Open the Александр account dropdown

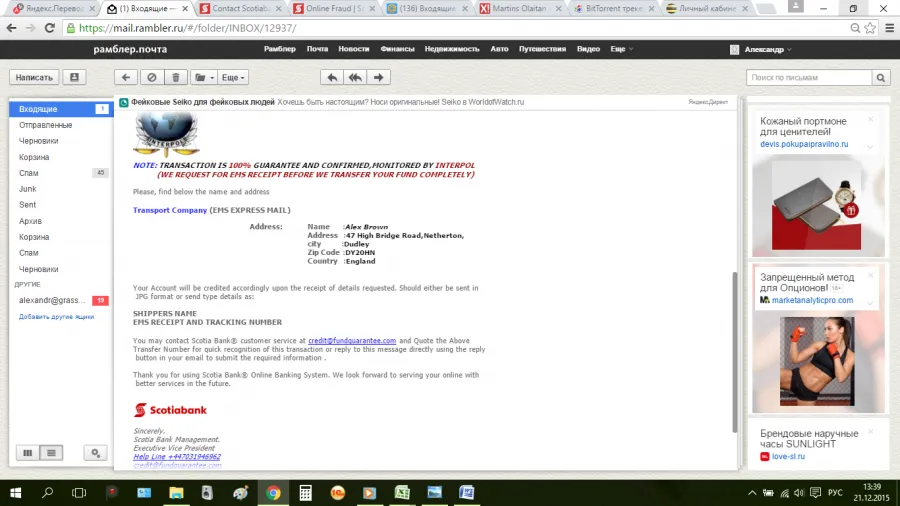pyautogui.click(x=761, y=50)
